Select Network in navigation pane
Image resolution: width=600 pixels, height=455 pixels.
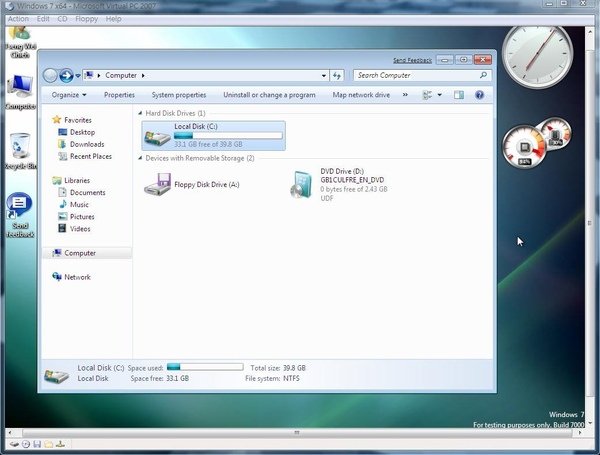click(77, 277)
